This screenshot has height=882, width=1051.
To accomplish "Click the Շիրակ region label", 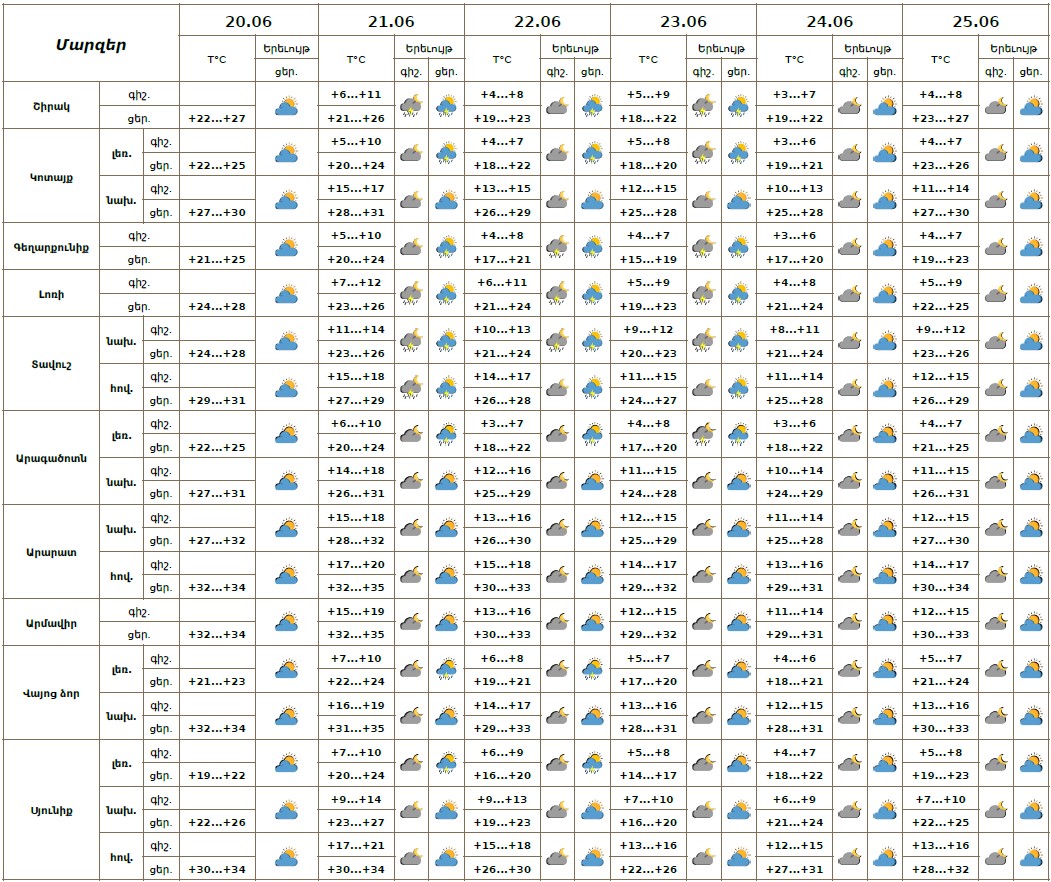I will [x=51, y=106].
